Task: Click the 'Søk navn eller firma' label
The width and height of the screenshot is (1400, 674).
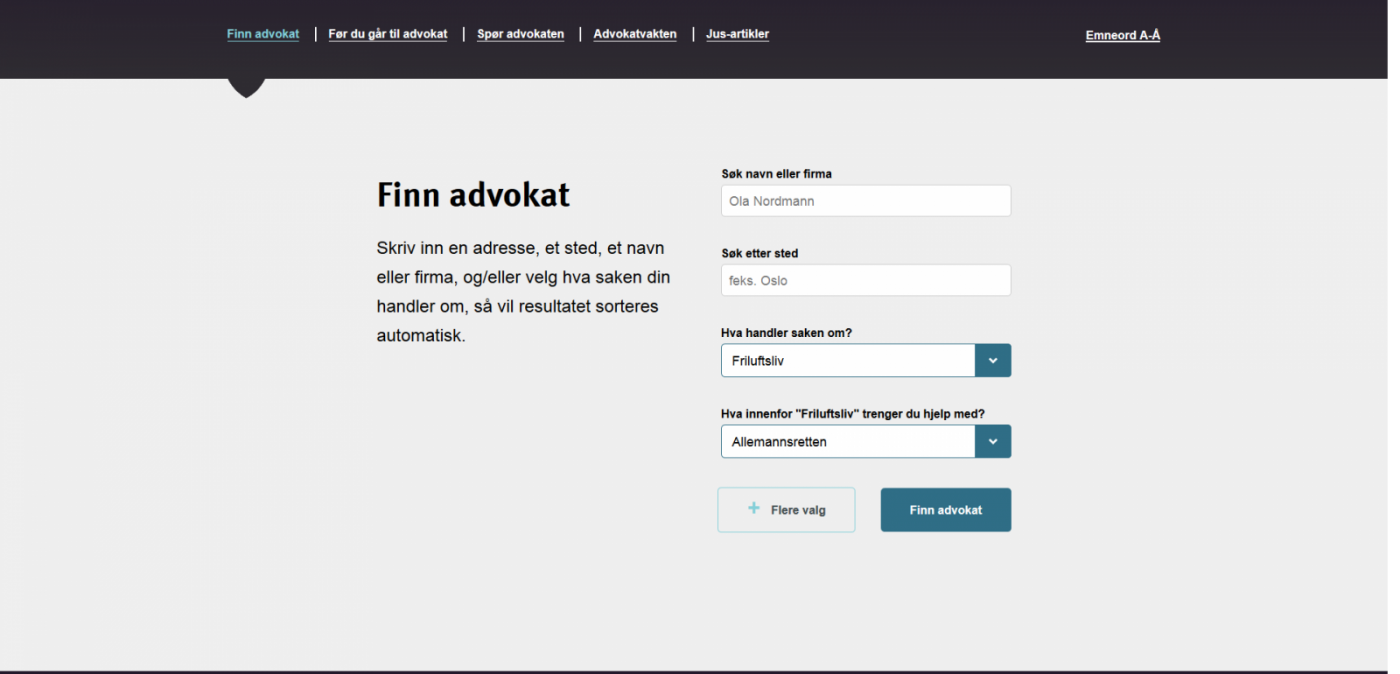Action: 776,174
